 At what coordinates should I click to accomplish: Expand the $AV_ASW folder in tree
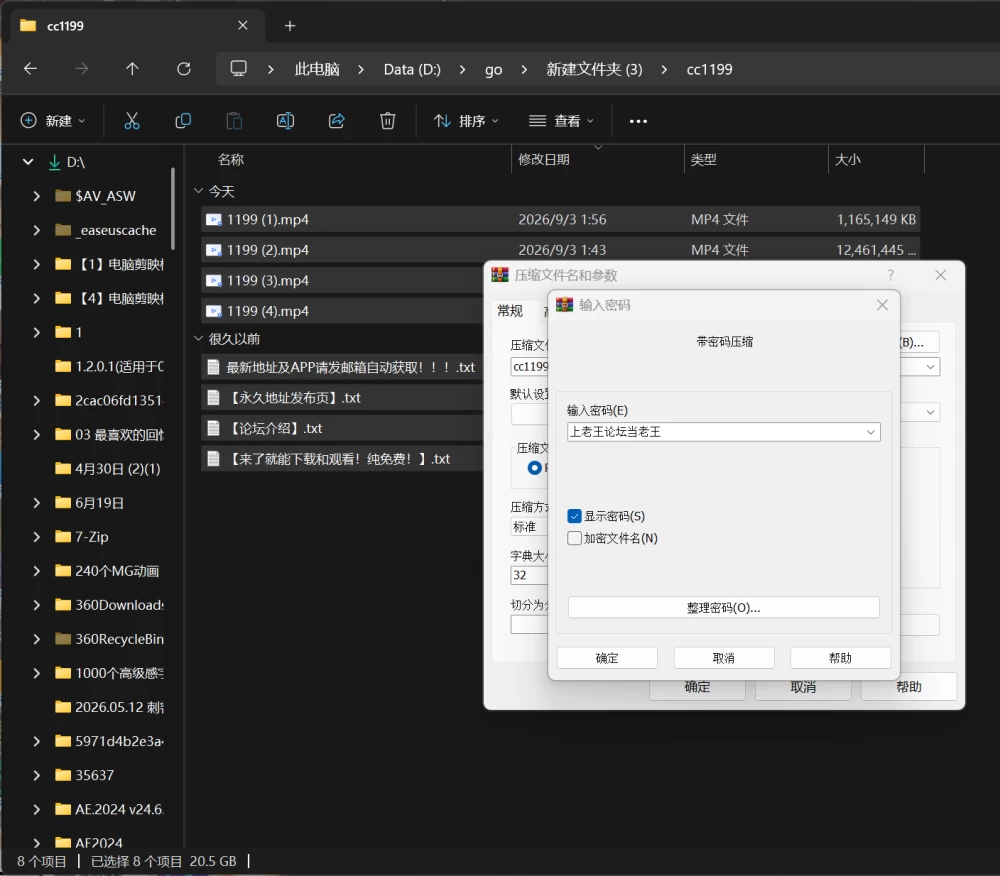coord(36,196)
